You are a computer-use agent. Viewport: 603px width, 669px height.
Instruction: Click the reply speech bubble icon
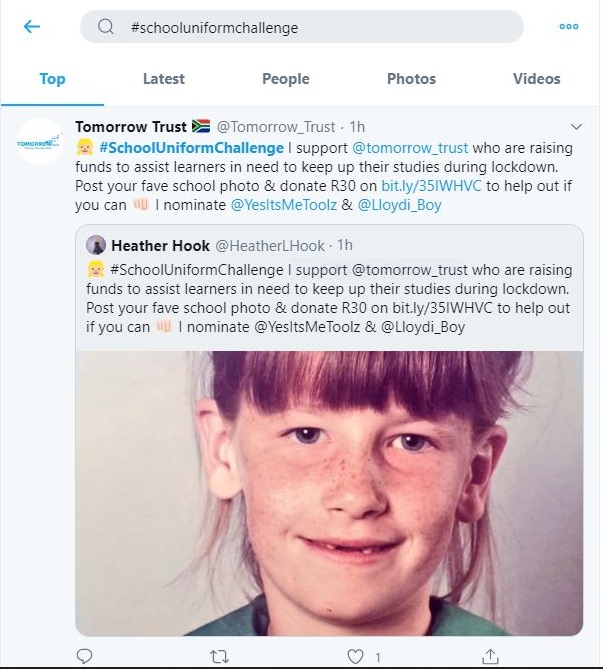pyautogui.click(x=85, y=655)
